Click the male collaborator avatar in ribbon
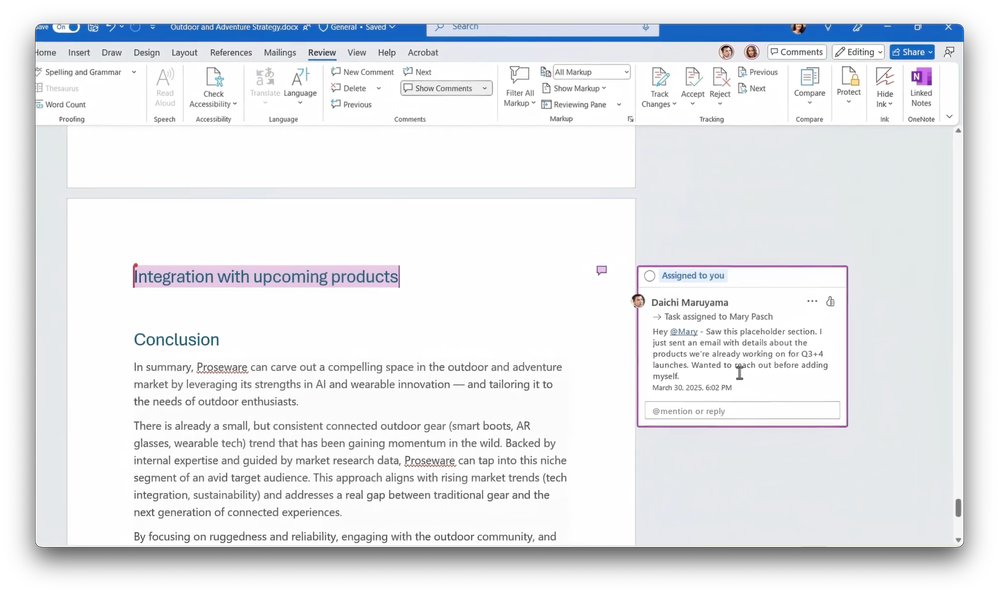Image resolution: width=999 pixels, height=594 pixels. (x=726, y=52)
